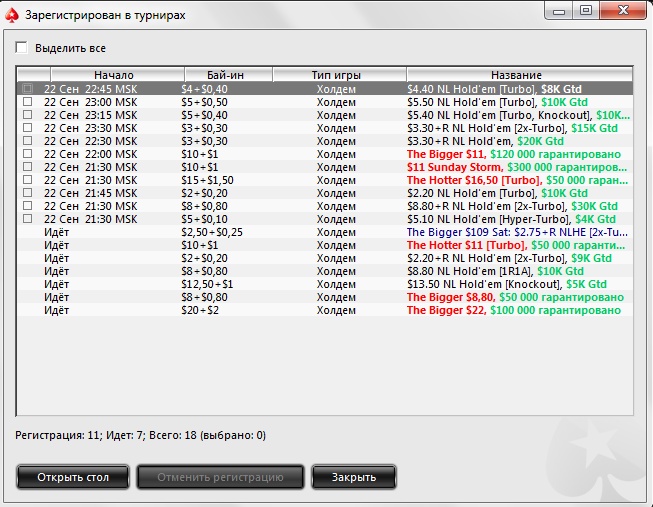The height and width of the screenshot is (507, 653).
Task: Maximize the tournaments window
Action: pos(586,10)
